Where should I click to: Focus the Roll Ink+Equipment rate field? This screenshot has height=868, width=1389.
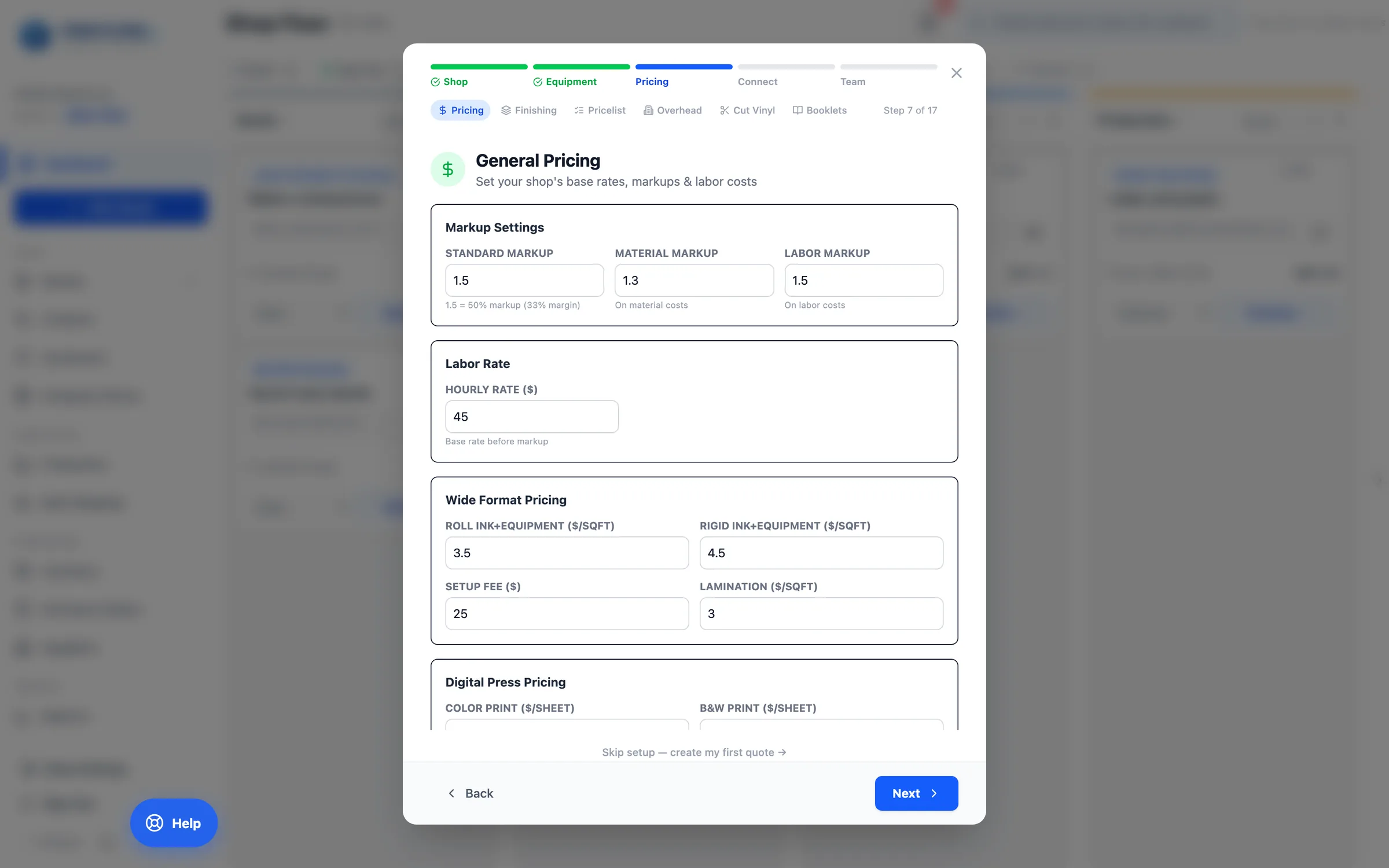pos(567,553)
